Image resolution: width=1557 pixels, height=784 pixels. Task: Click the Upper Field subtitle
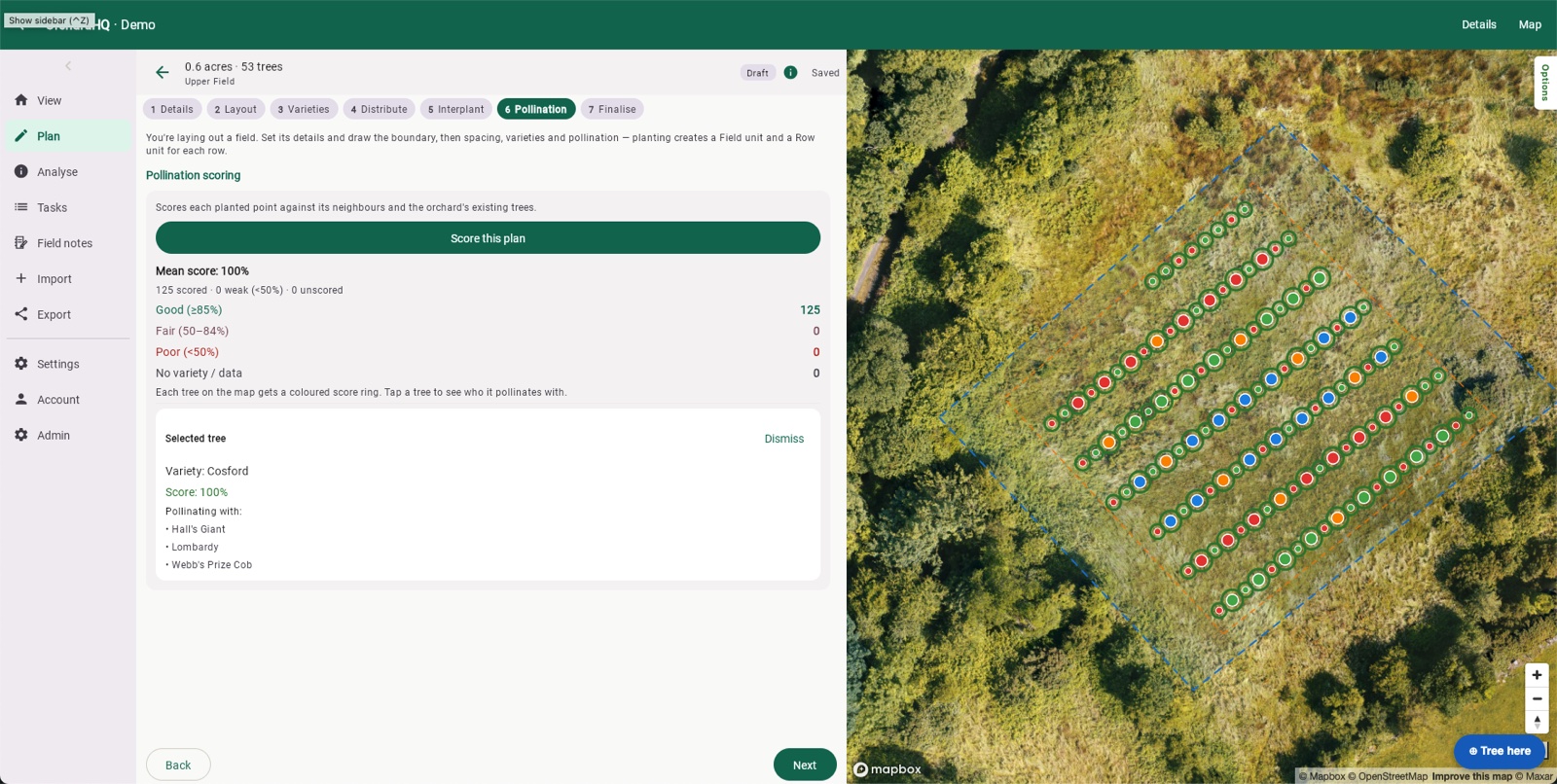(x=209, y=82)
